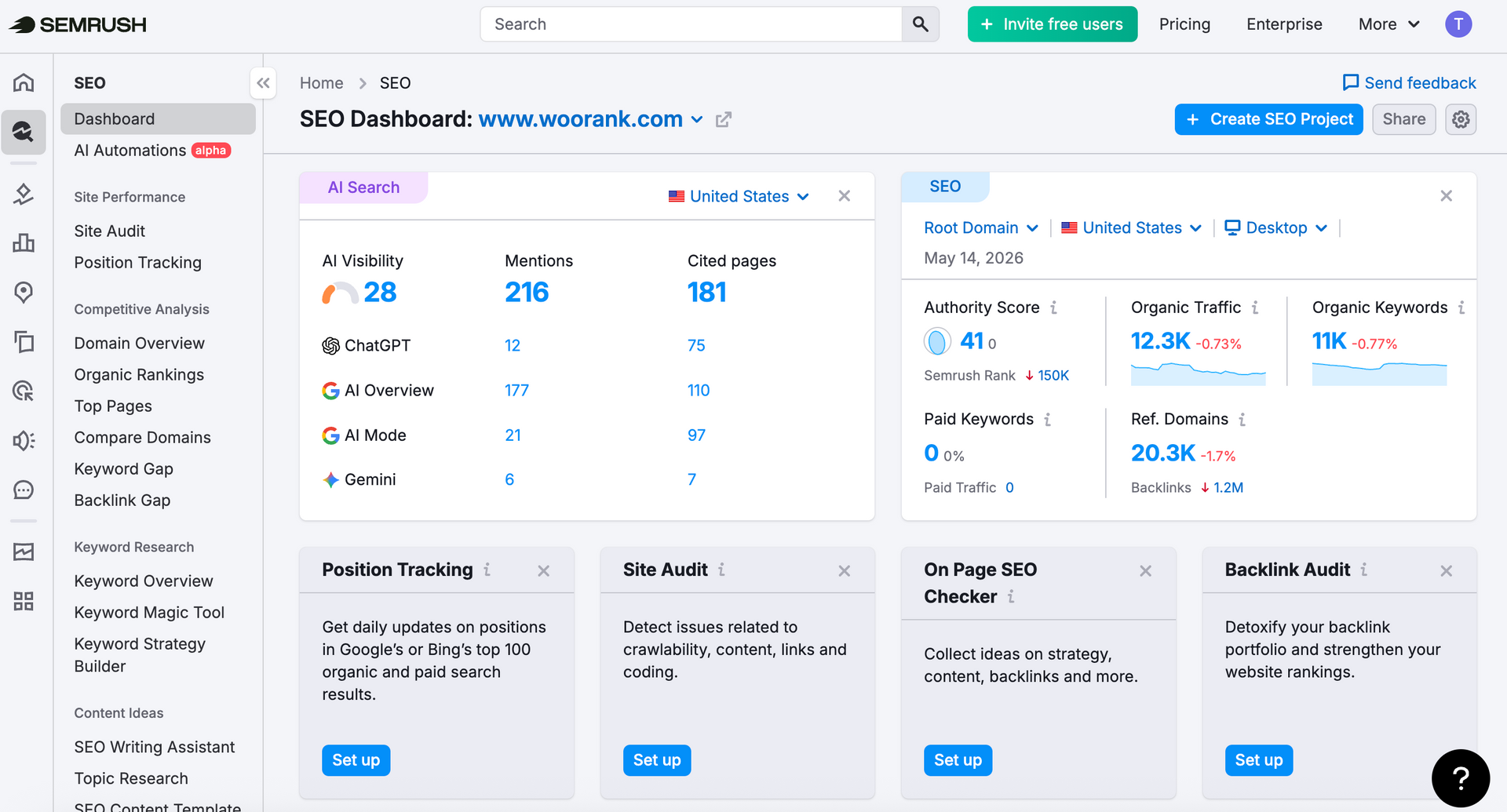Open the Home icon in left rail
This screenshot has width=1507, height=812.
[24, 82]
